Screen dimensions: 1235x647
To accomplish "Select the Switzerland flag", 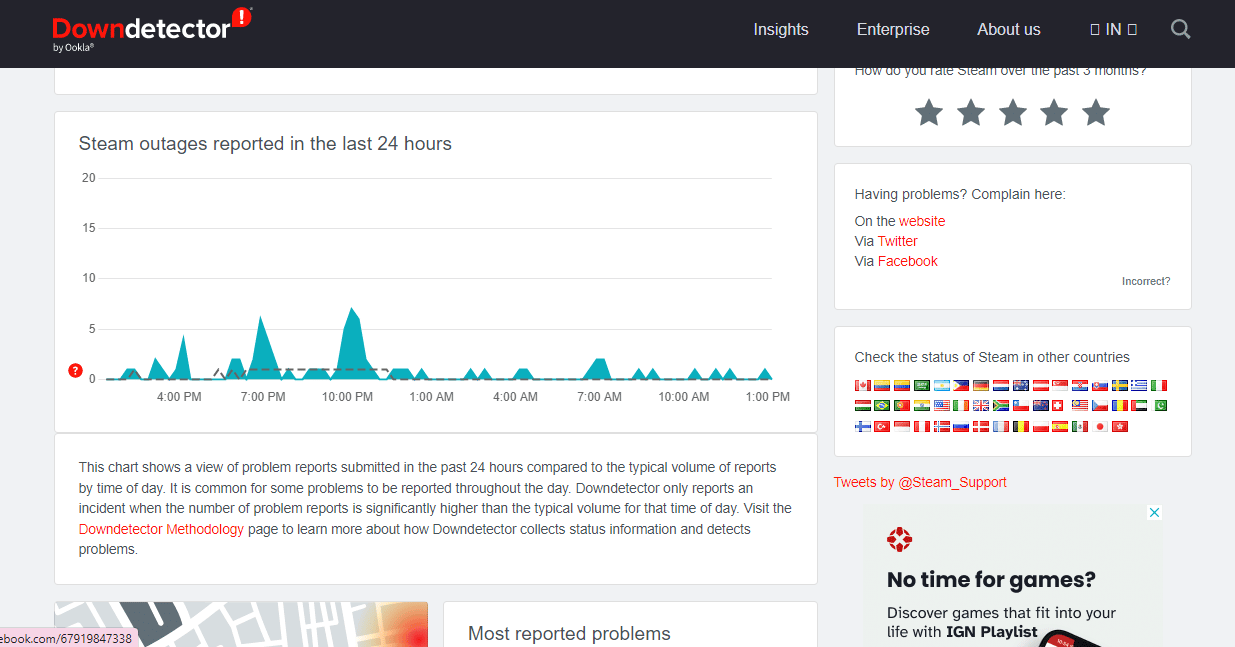I will coord(1058,406).
